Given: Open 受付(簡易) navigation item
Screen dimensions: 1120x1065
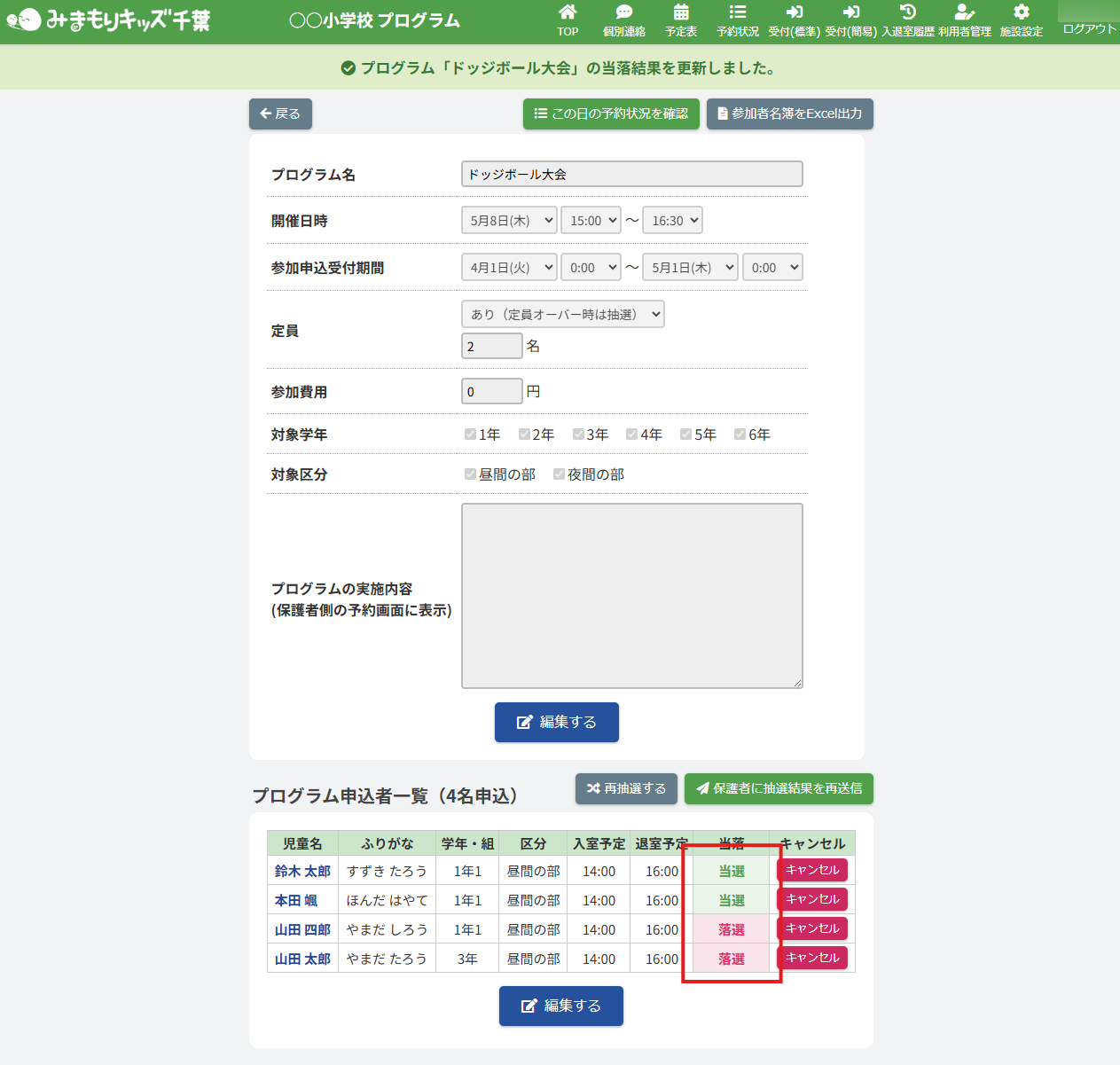Looking at the screenshot, I should pyautogui.click(x=850, y=21).
